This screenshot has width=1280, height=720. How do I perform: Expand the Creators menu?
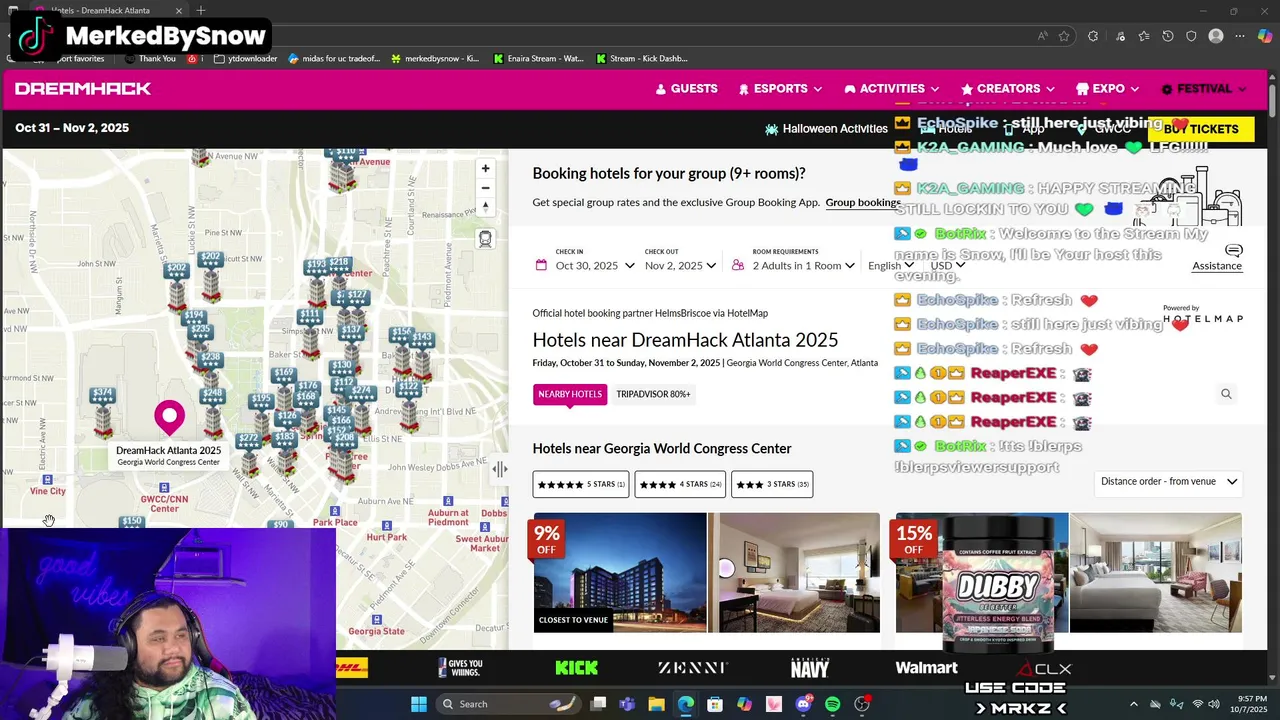click(x=1008, y=89)
